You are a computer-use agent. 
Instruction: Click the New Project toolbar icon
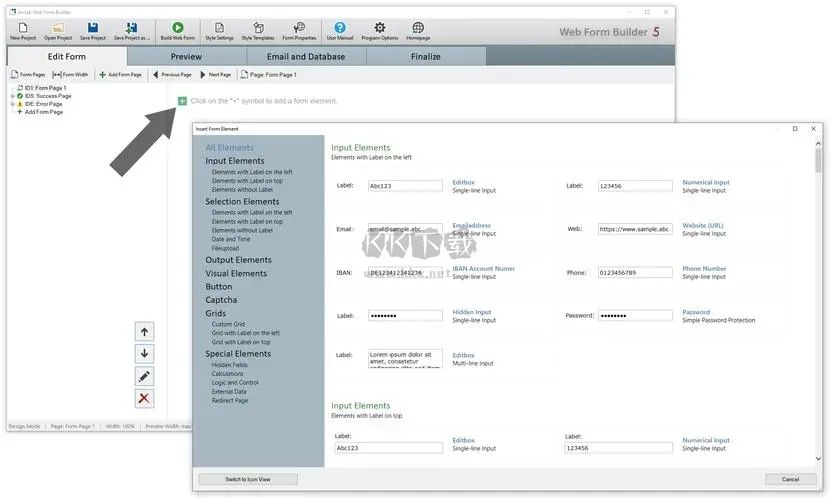pos(22,28)
